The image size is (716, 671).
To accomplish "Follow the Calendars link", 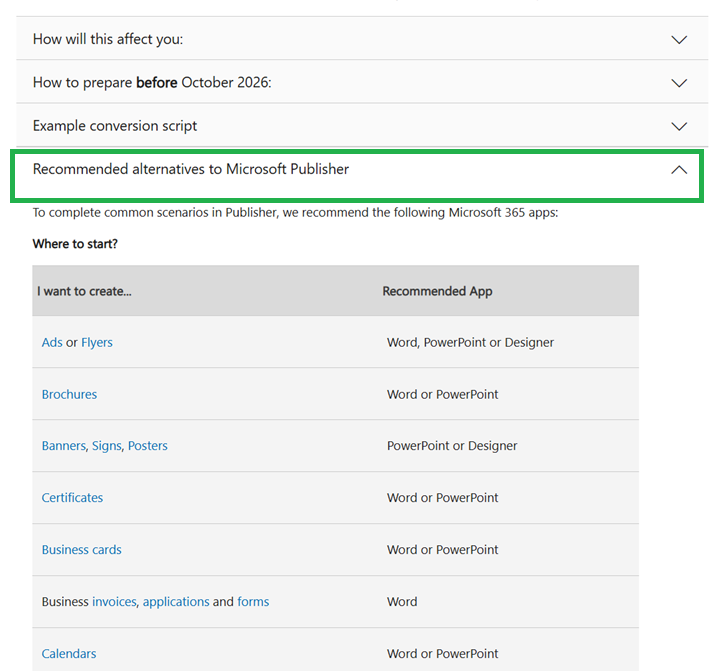I will 69,654.
